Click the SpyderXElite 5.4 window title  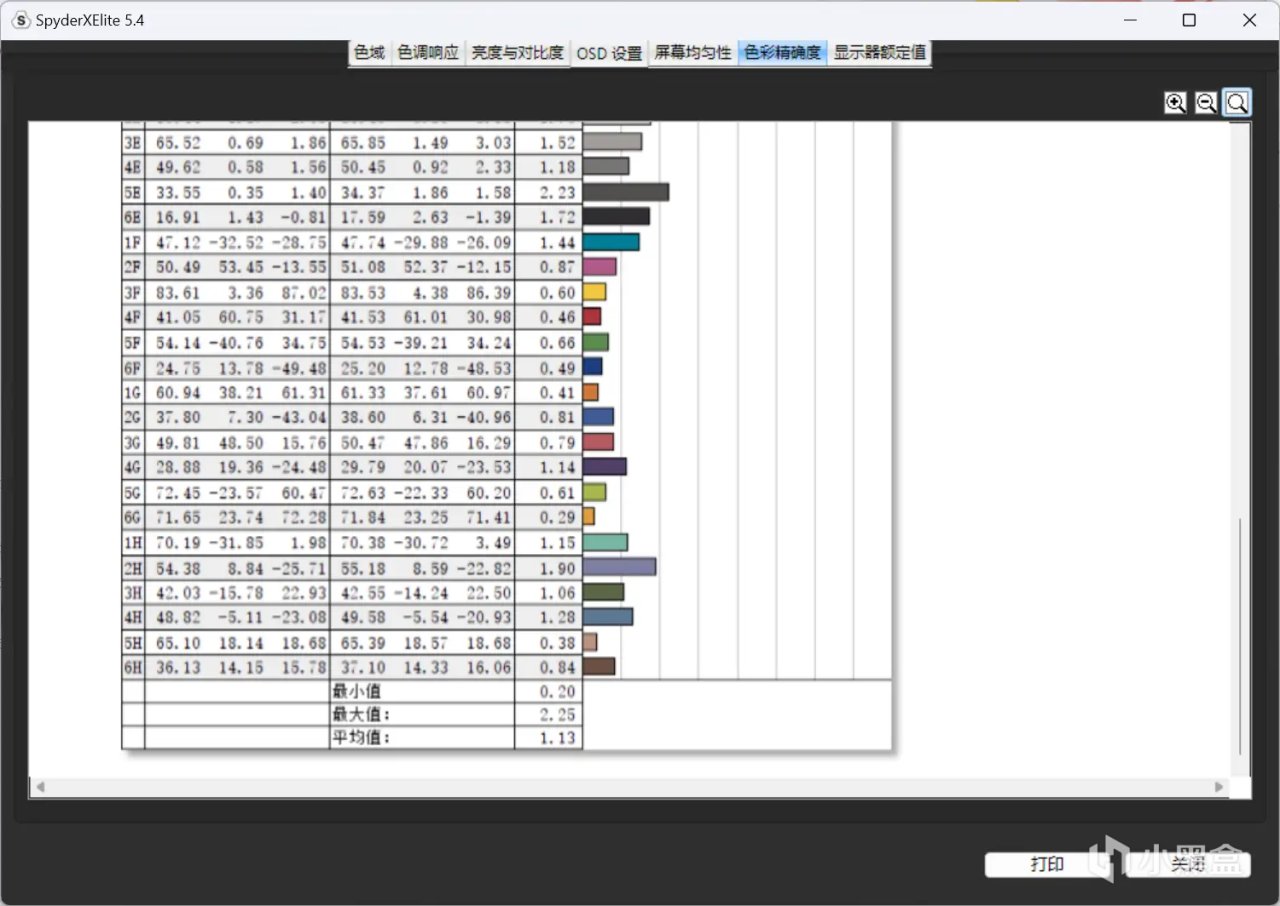click(91, 20)
